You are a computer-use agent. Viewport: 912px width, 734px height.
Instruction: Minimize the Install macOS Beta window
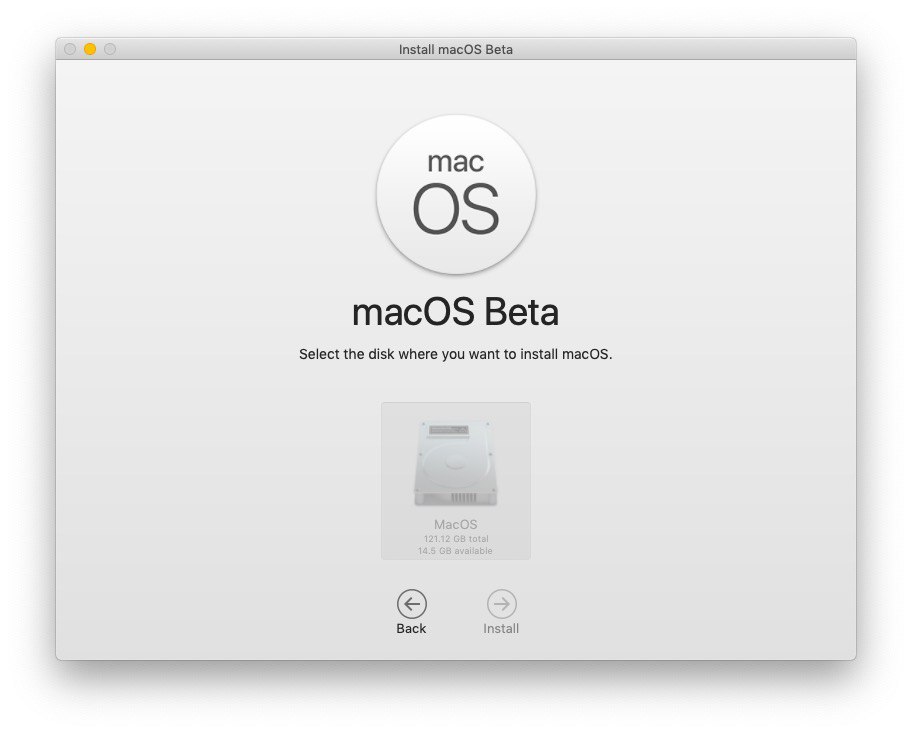90,49
